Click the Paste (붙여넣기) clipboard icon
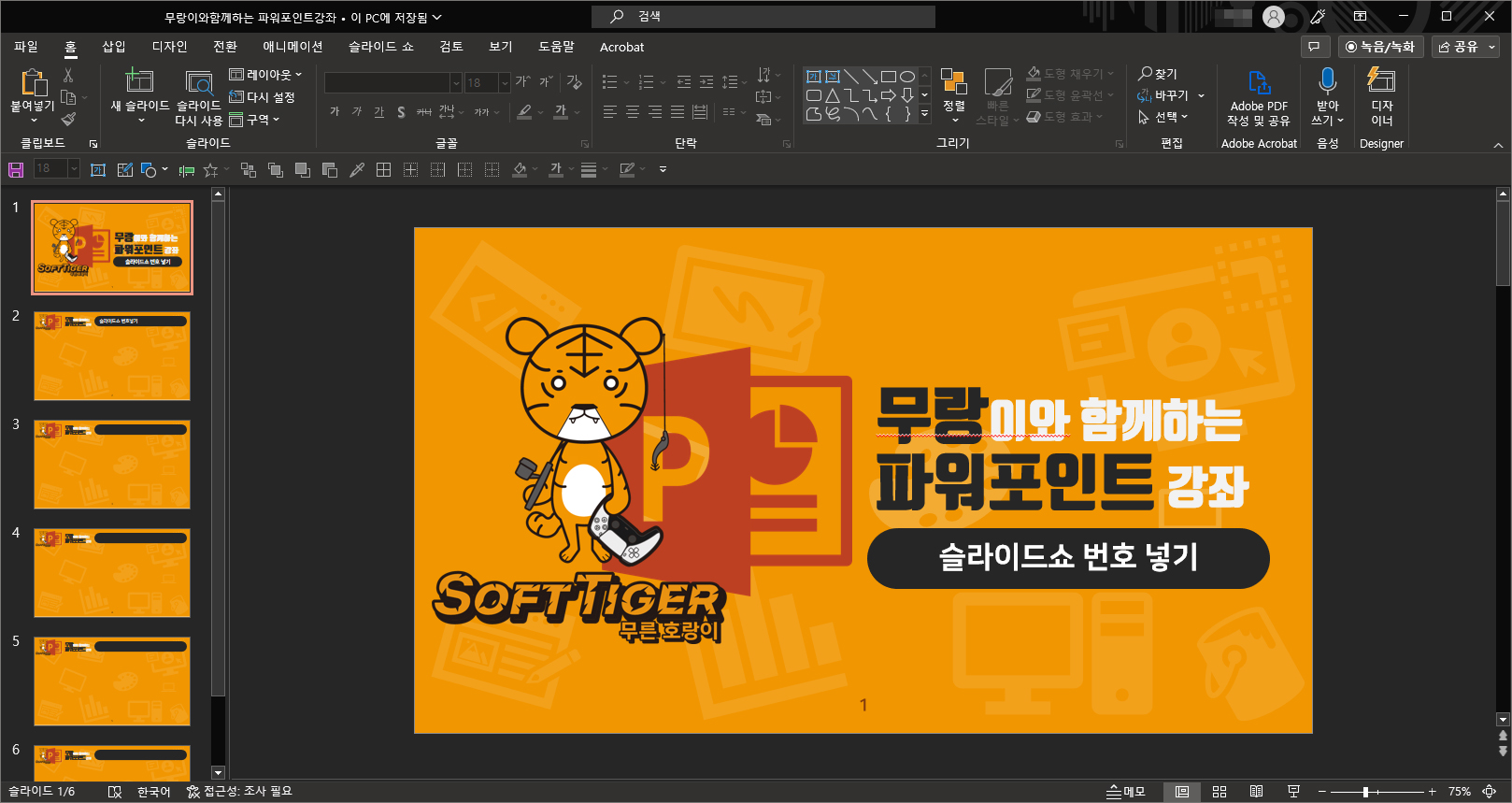This screenshot has height=803, width=1512. coord(34,82)
